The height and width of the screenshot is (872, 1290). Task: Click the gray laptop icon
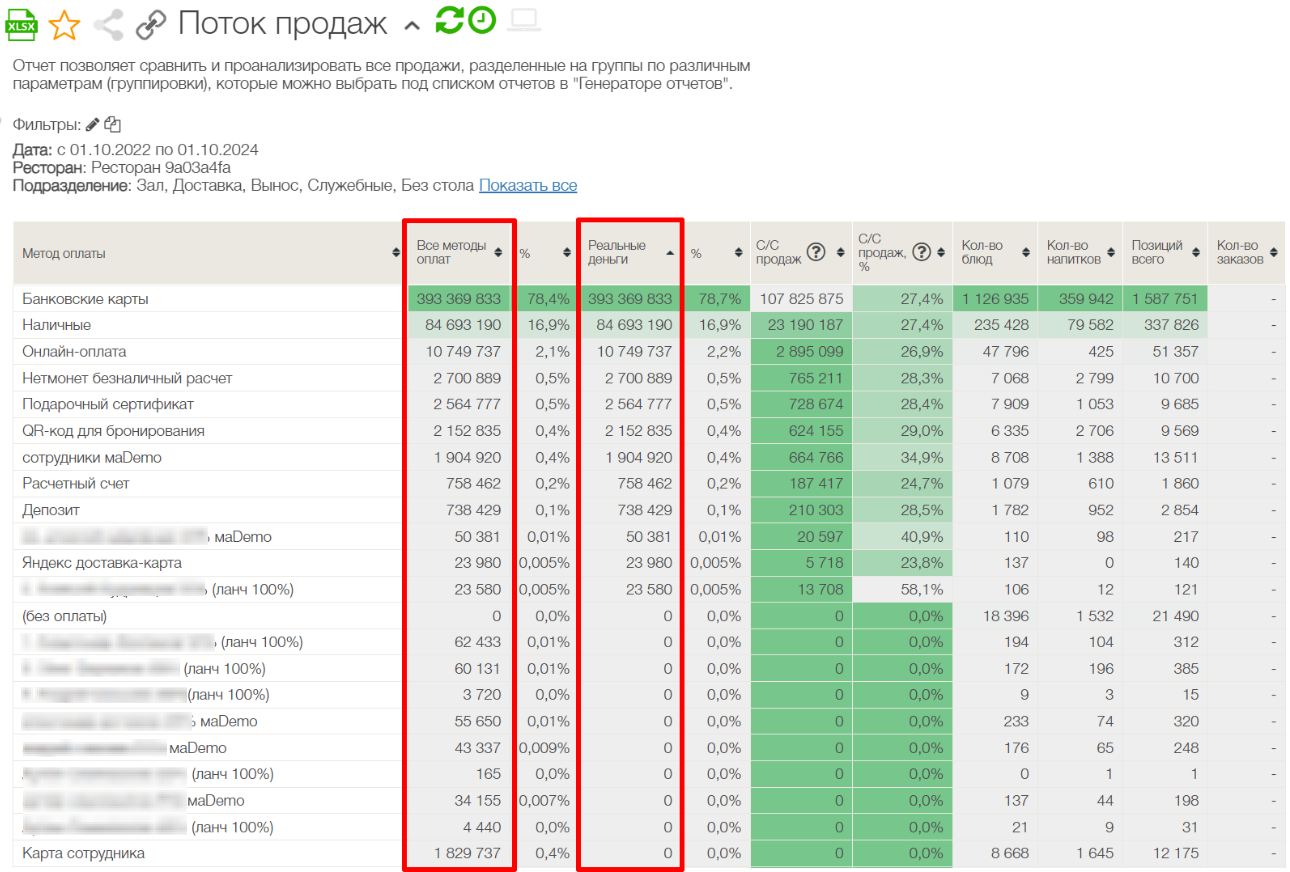[523, 21]
